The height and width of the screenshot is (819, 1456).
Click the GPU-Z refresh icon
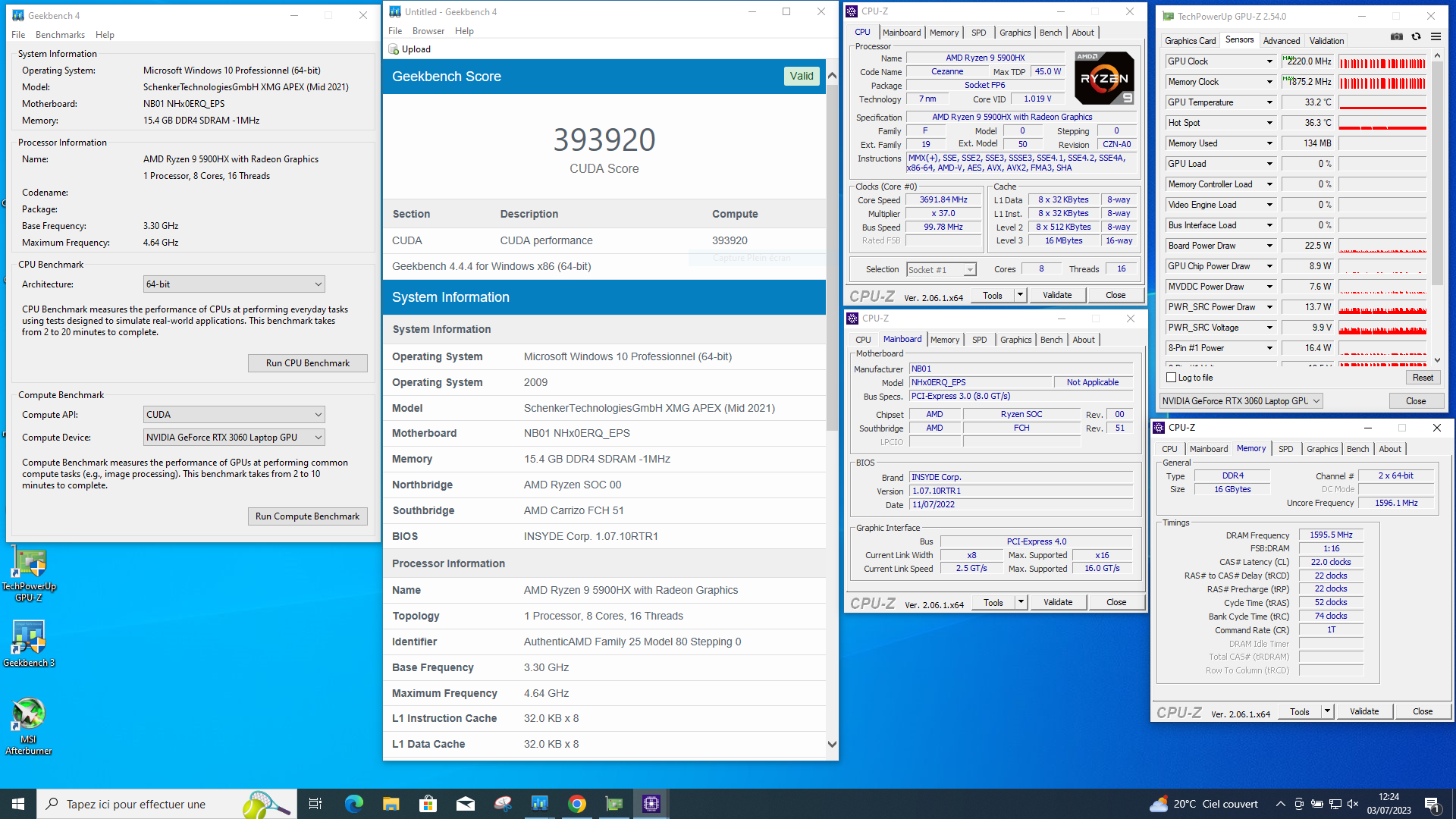click(x=1416, y=36)
